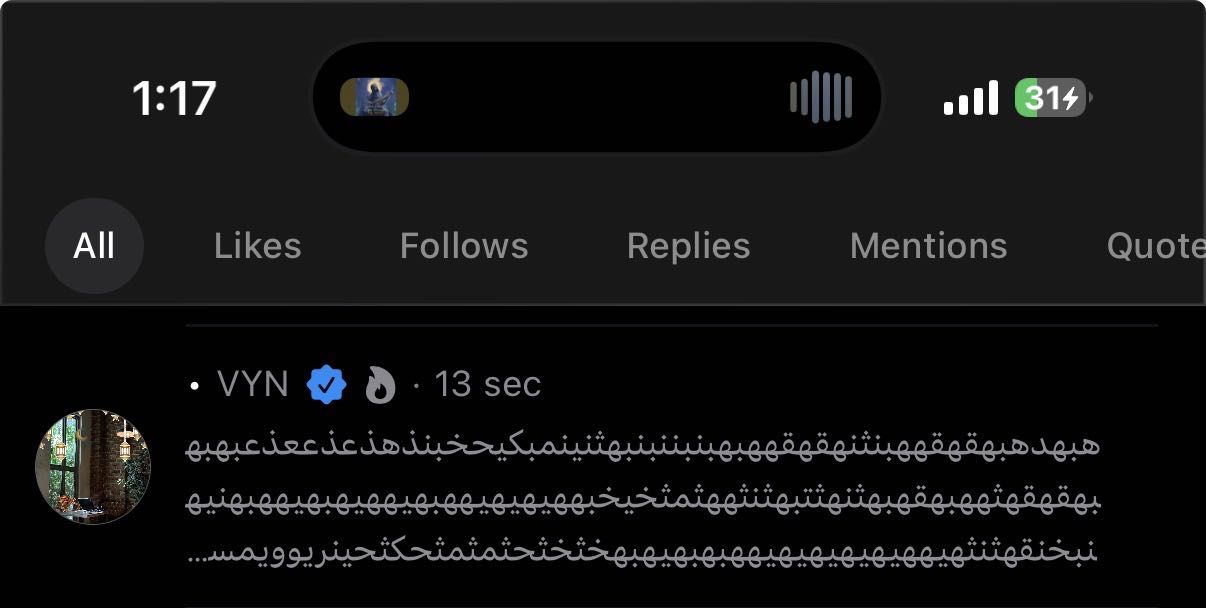Viewport: 1206px width, 608px height.
Task: Tap the green battery indicator showing 31
Action: (1050, 96)
